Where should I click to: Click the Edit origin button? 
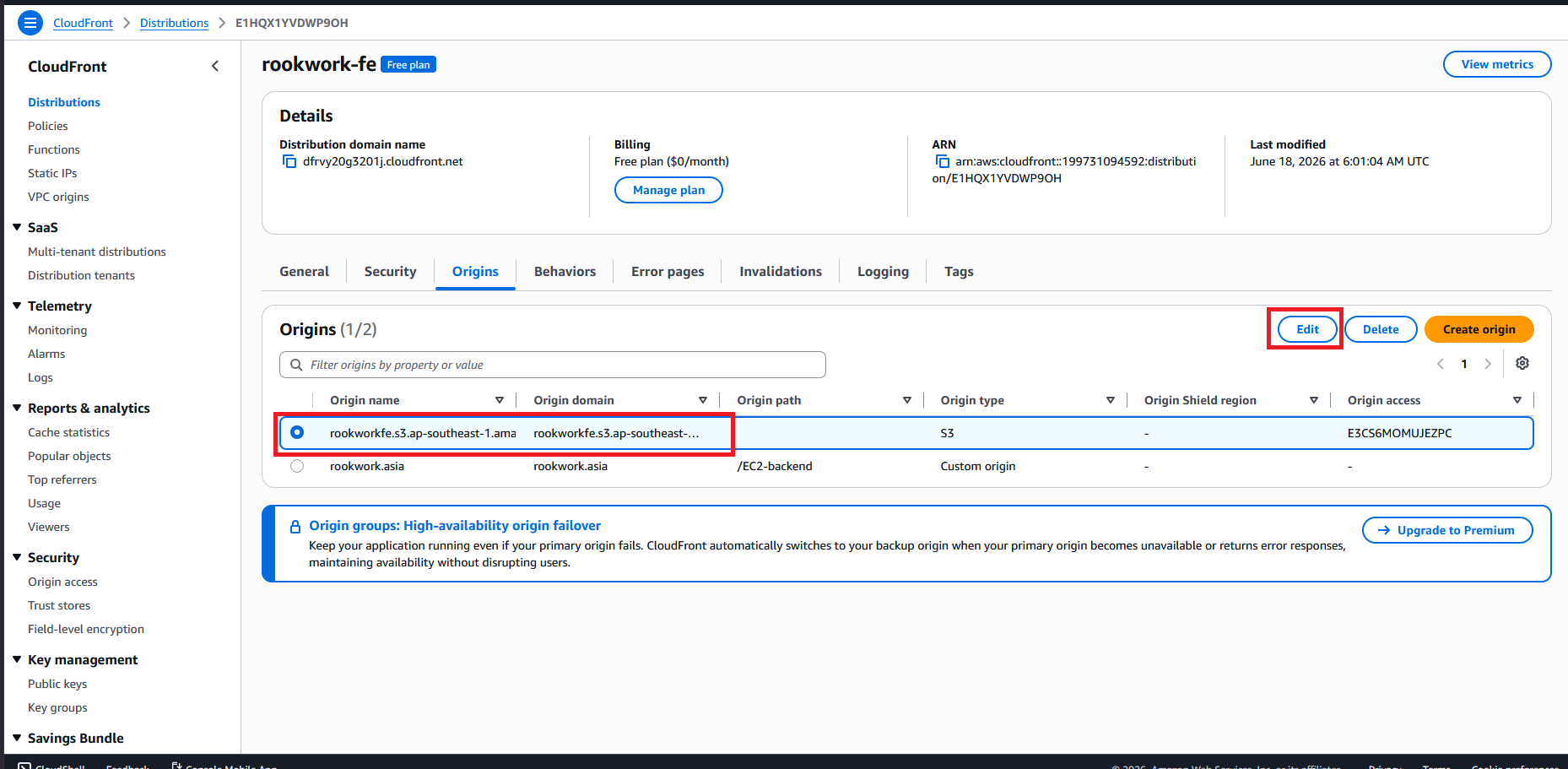(x=1307, y=329)
